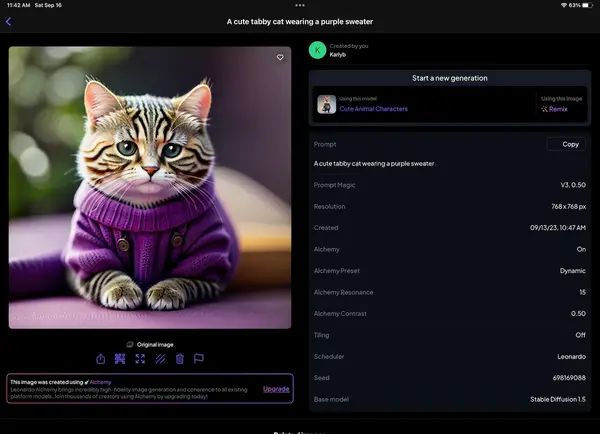Tap the share icon below the image
The height and width of the screenshot is (434, 600).
[x=100, y=359]
